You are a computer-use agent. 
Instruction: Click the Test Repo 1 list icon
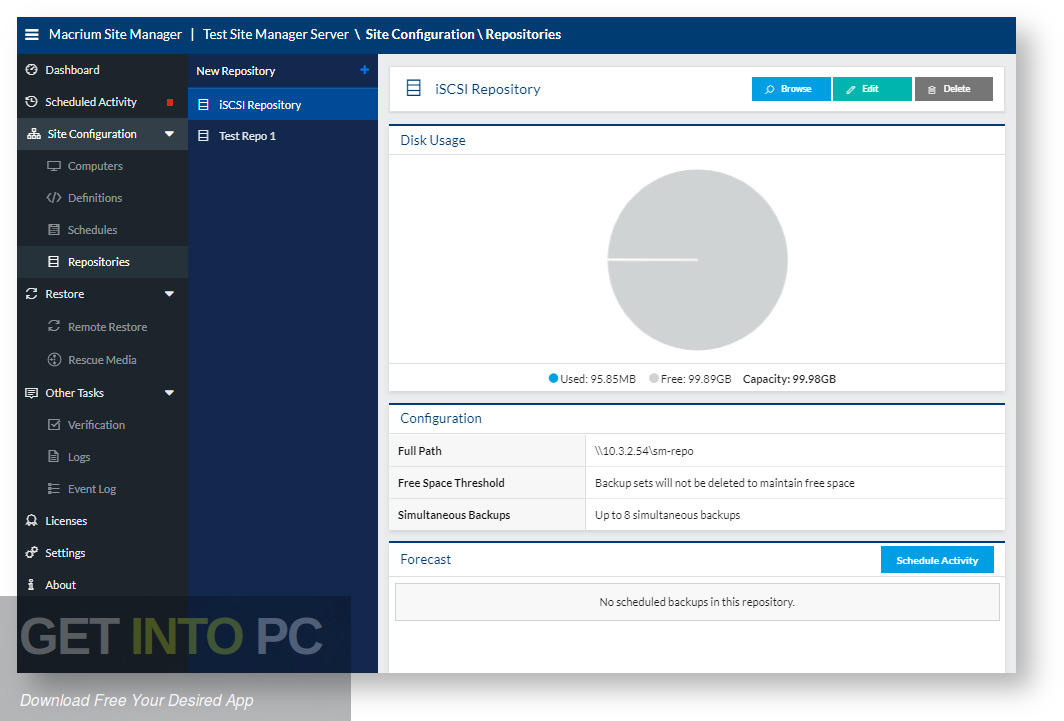[x=203, y=136]
